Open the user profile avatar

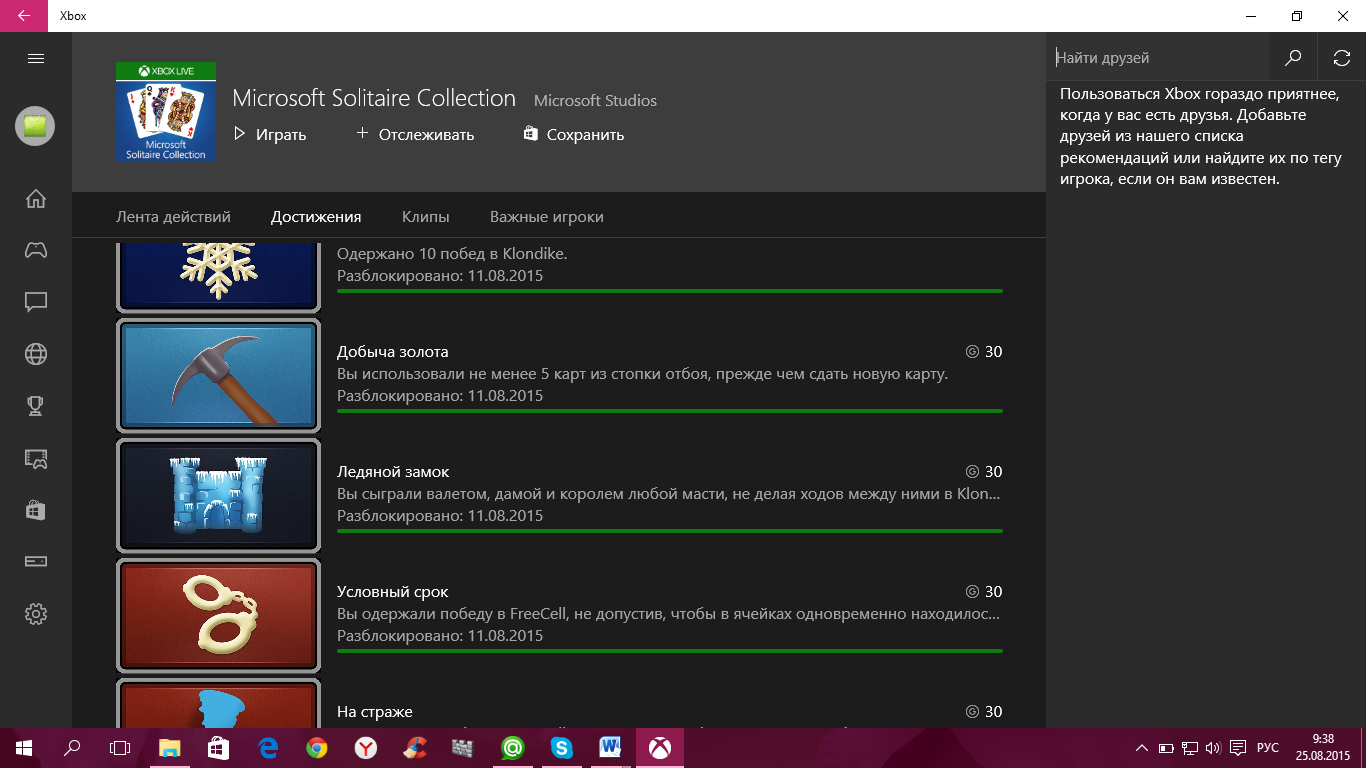[x=35, y=126]
